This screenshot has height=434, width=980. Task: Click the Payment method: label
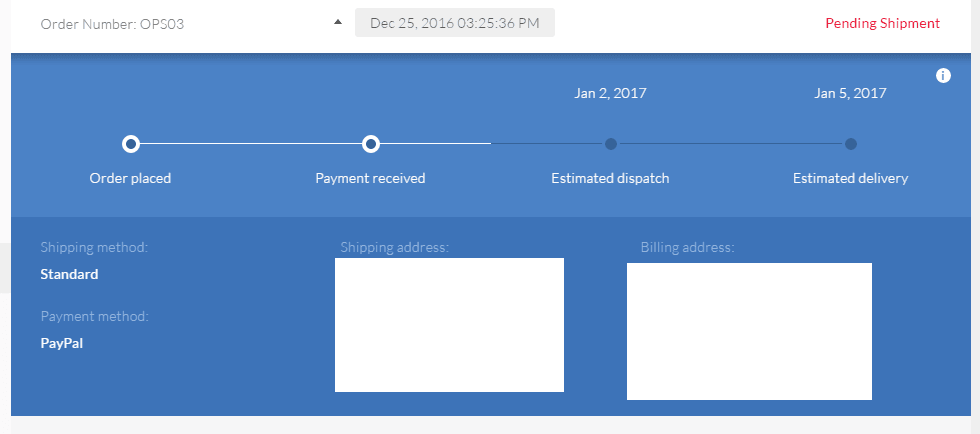click(94, 316)
